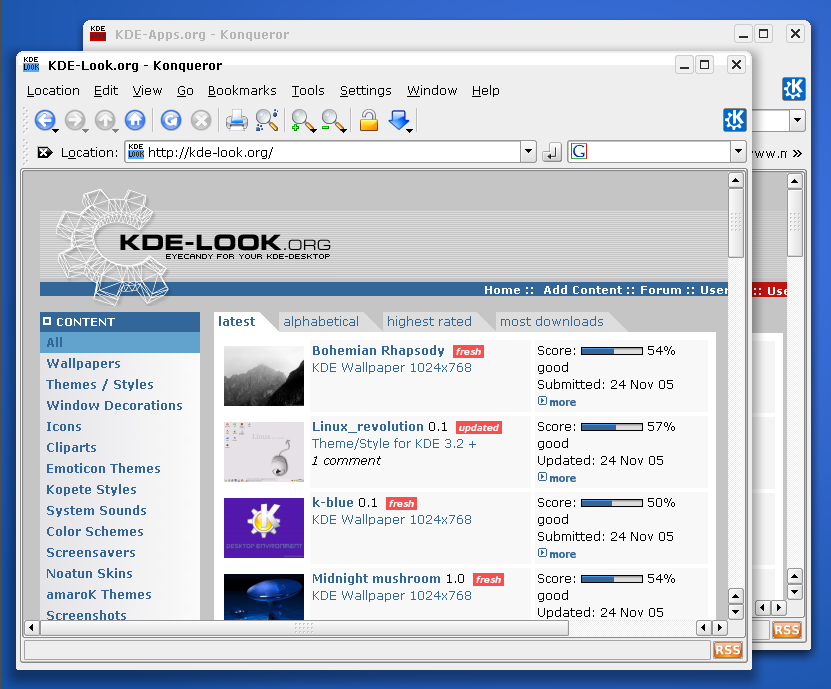Open the Window menu
This screenshot has height=689, width=831.
coord(432,91)
